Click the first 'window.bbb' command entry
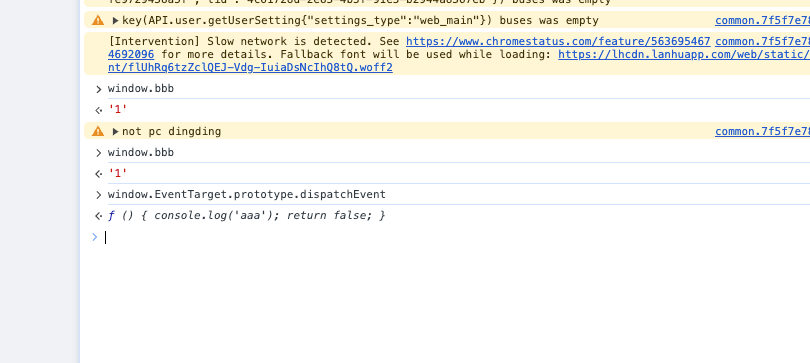 pyautogui.click(x=141, y=89)
